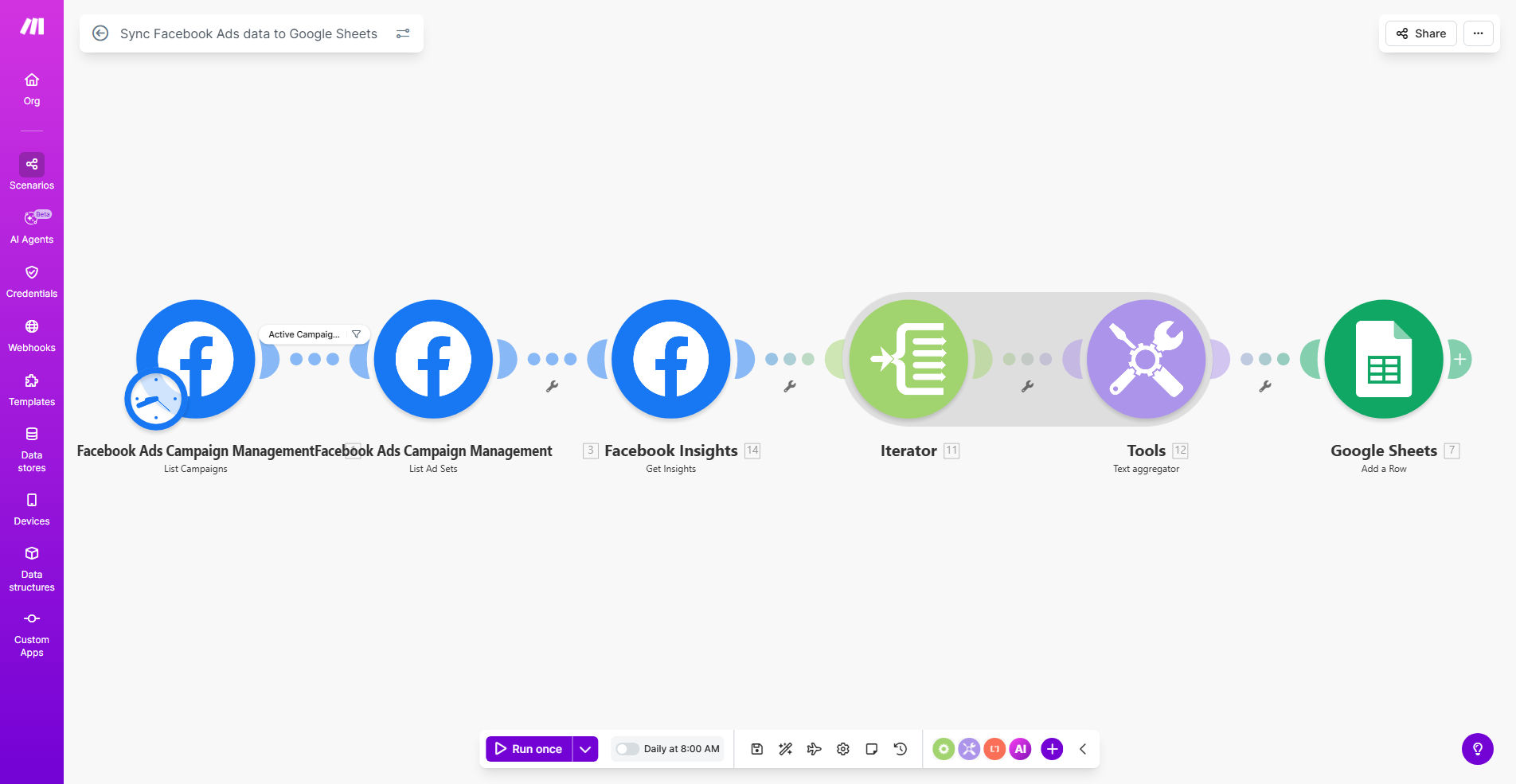Click the purple plus add favorites button
Screen dimensions: 1516x784
tap(1052, 749)
